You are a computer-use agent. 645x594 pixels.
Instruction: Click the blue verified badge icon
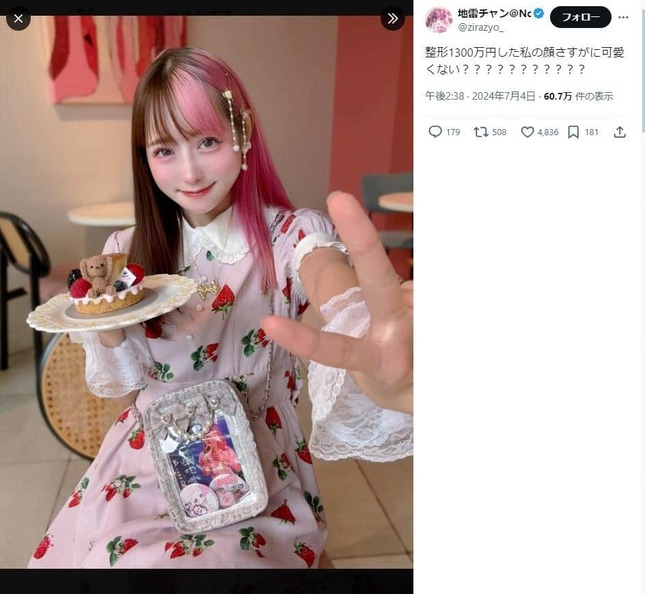(x=539, y=14)
